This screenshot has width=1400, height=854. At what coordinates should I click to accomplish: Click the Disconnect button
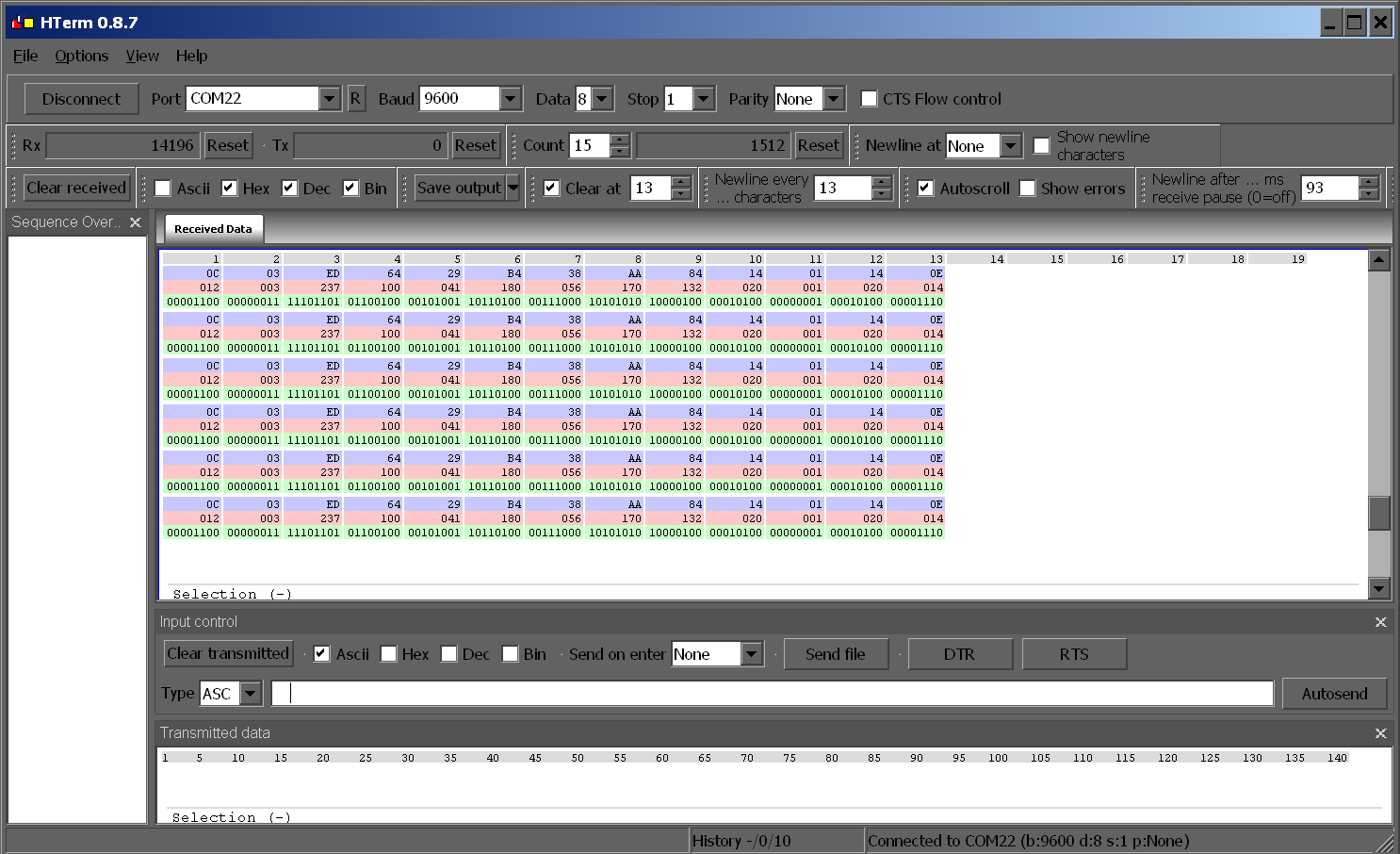pyautogui.click(x=81, y=99)
